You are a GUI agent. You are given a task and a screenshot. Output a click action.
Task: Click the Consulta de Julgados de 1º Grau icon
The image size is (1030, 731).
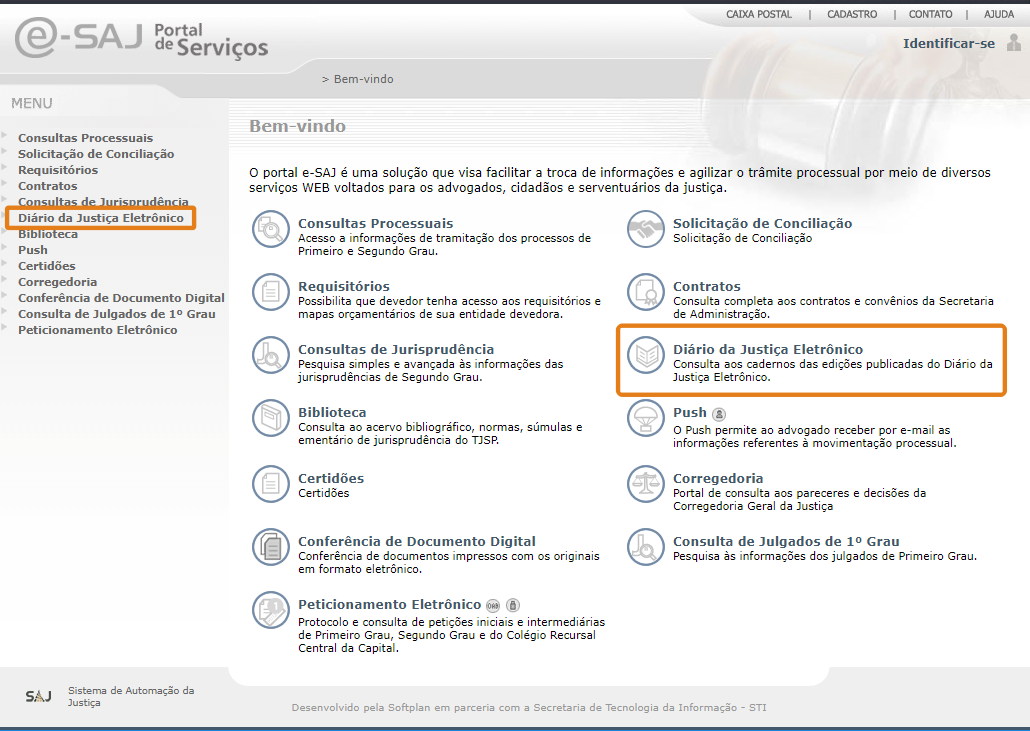click(x=646, y=547)
